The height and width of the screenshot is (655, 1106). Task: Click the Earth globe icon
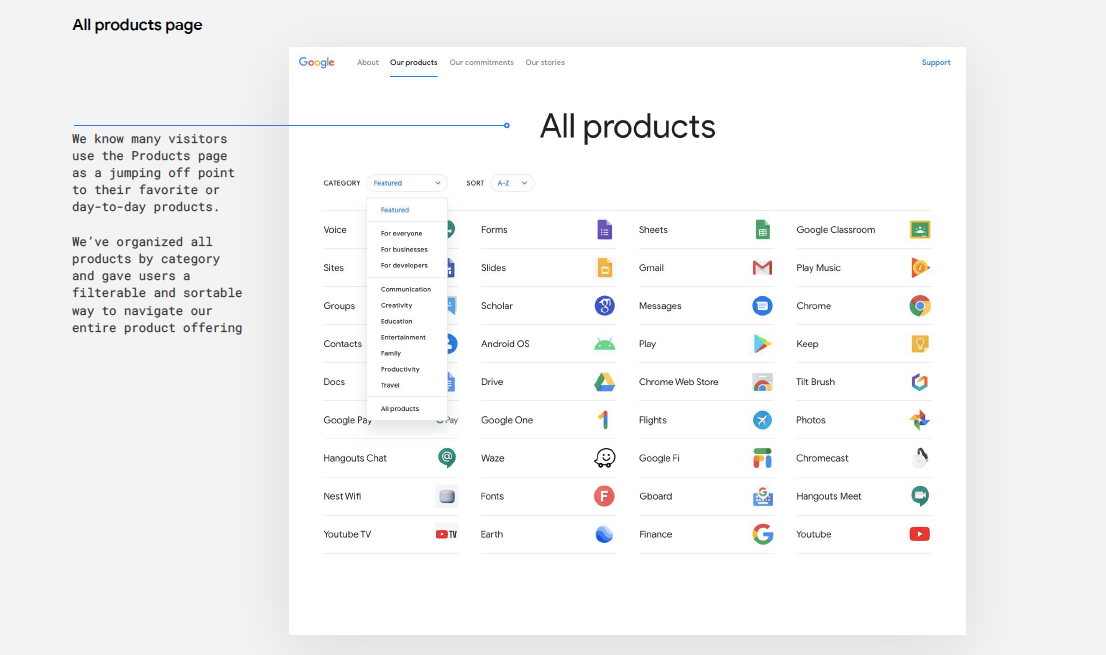pyautogui.click(x=604, y=534)
